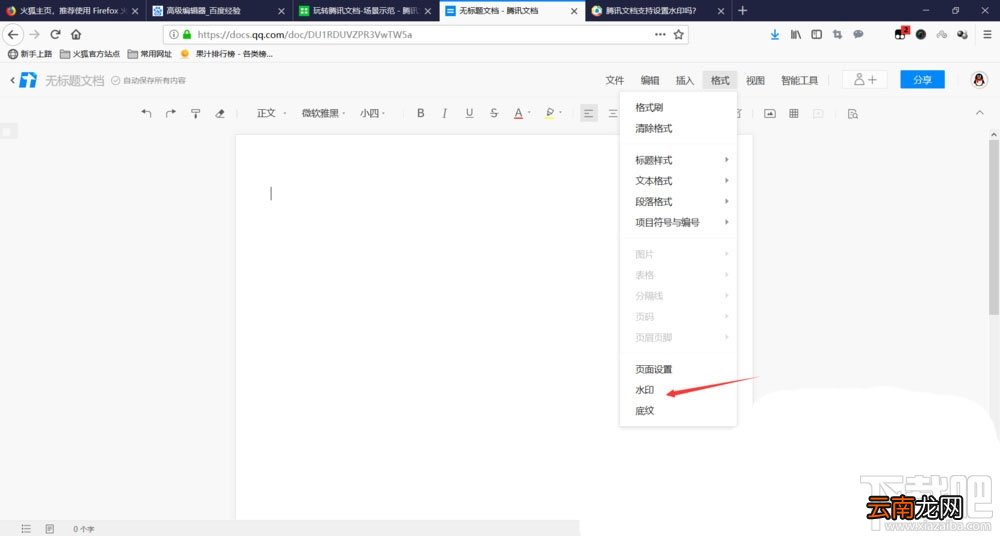Toggle underline formatting (U)
Image resolution: width=1000 pixels, height=536 pixels.
point(469,113)
